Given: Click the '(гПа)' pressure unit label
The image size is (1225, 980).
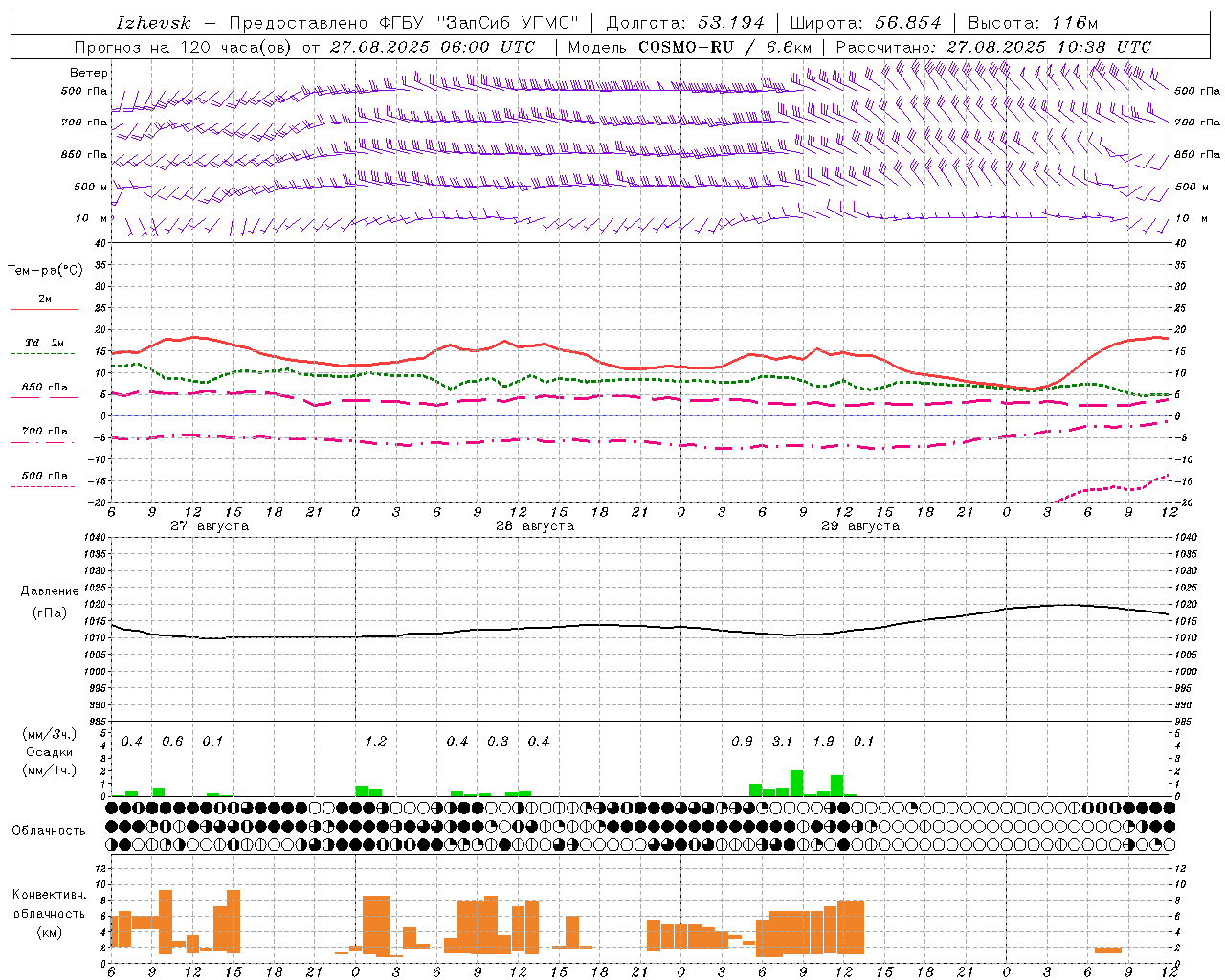Looking at the screenshot, I should tap(50, 613).
